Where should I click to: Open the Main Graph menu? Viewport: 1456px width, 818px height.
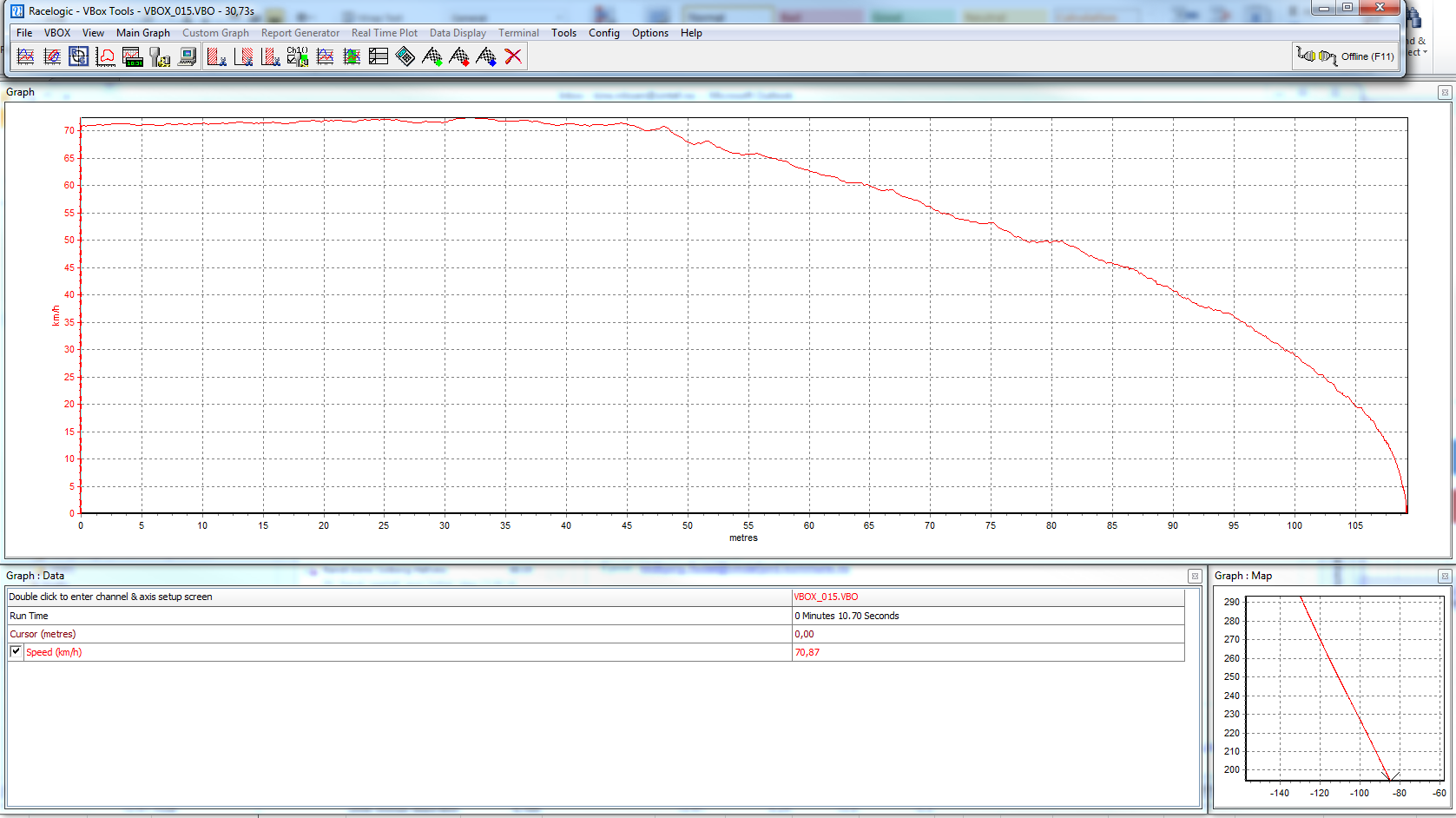coord(143,33)
